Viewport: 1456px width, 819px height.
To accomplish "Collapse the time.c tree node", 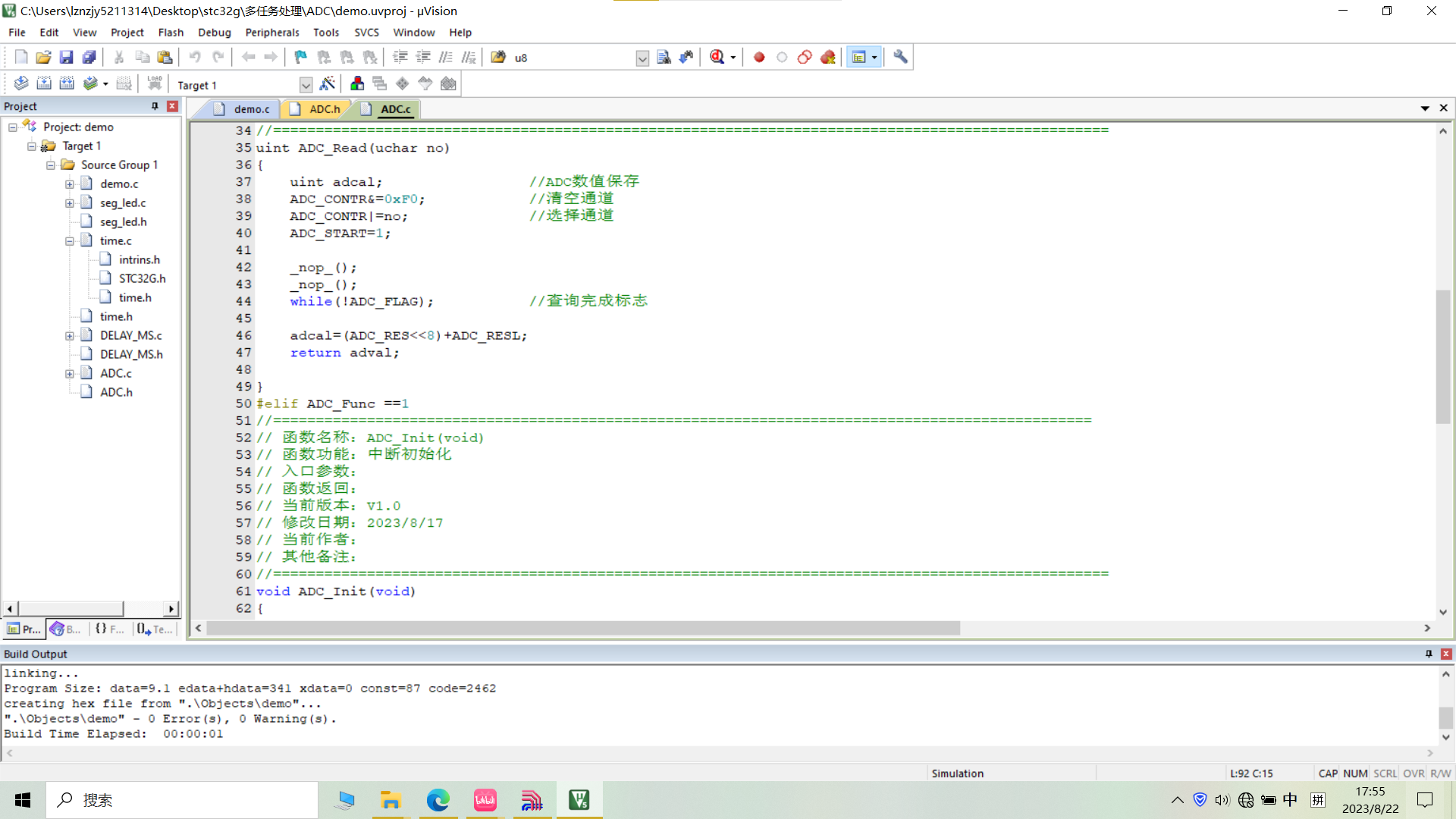I will (x=70, y=241).
